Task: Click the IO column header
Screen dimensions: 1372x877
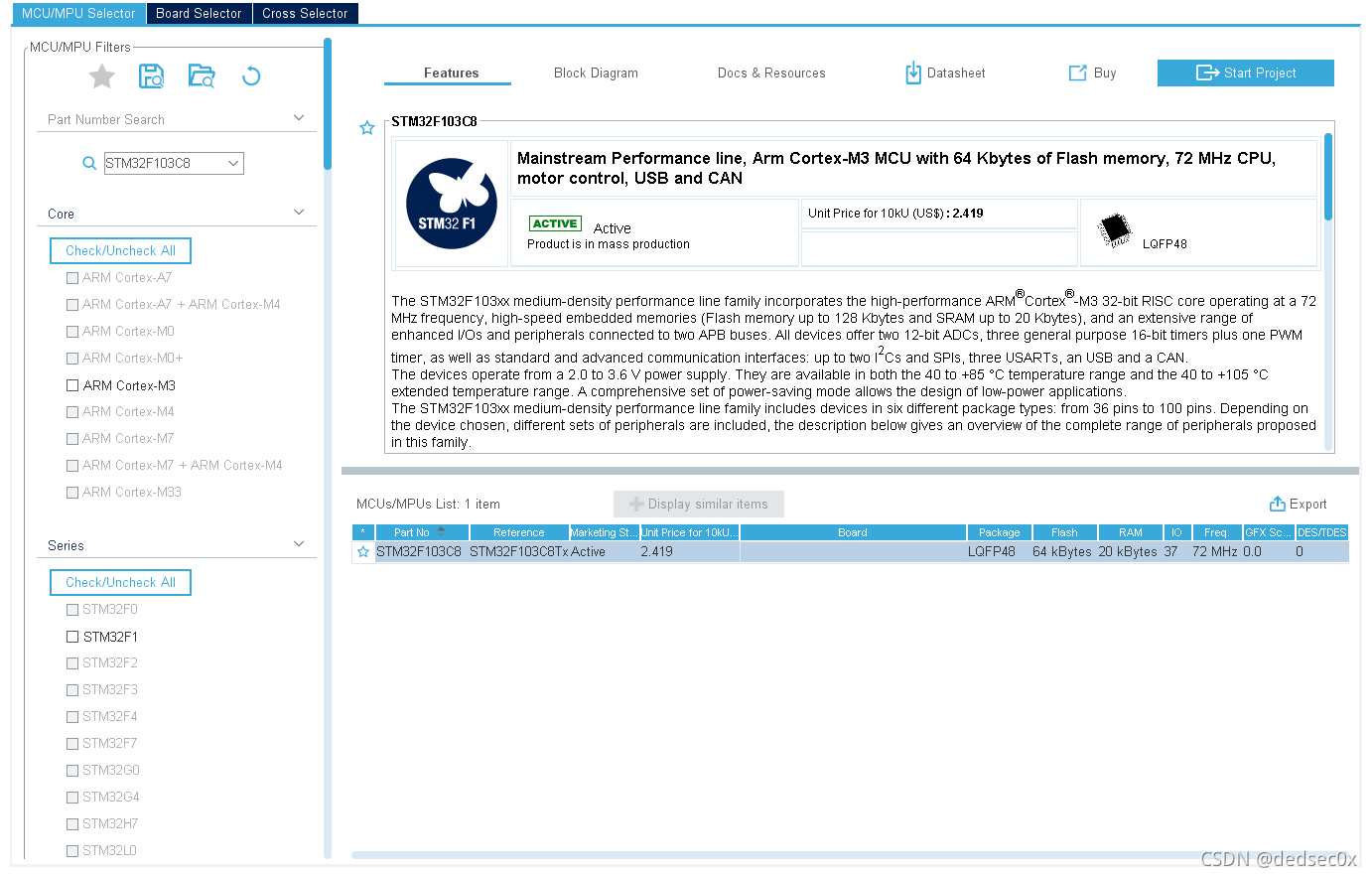Action: click(1176, 532)
